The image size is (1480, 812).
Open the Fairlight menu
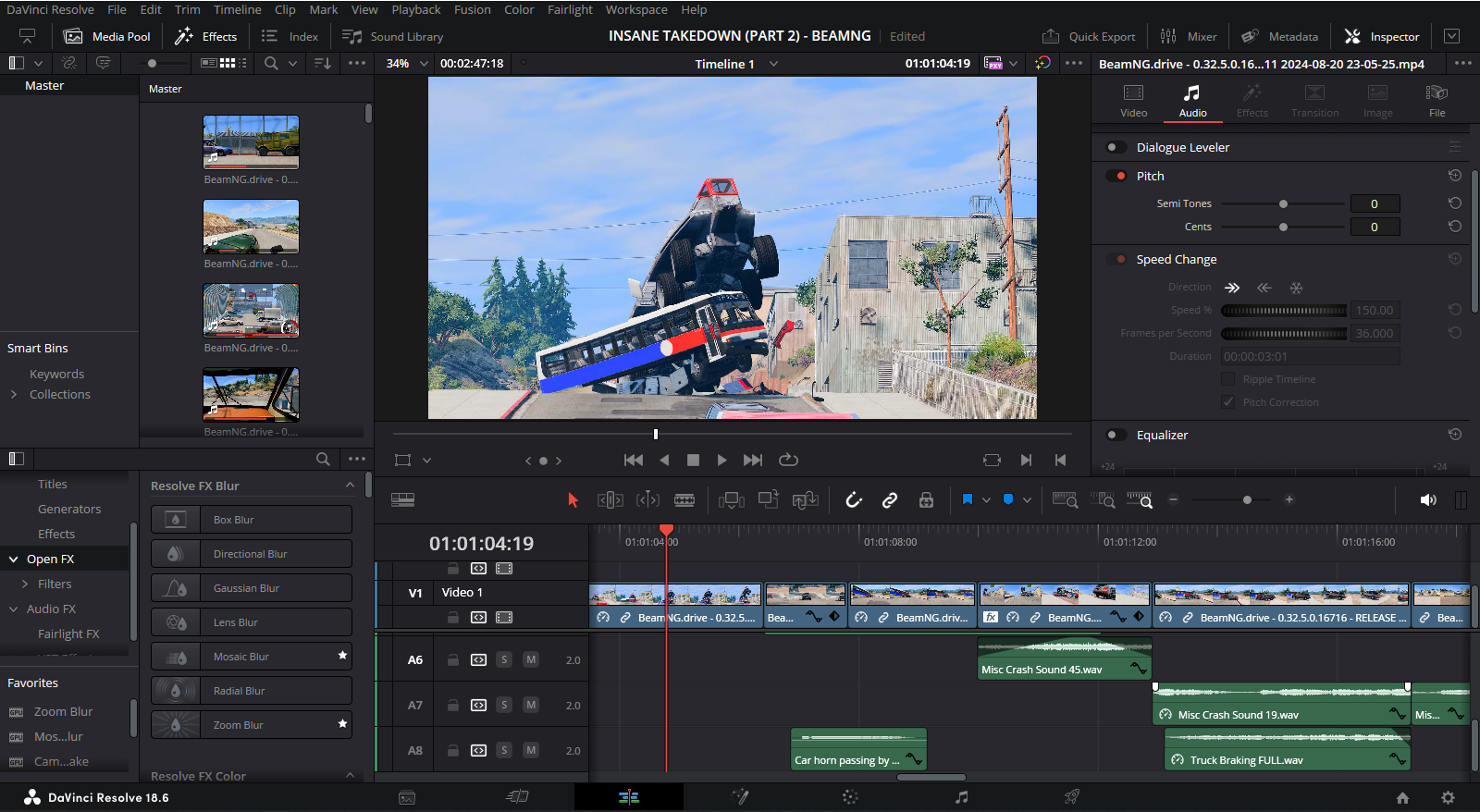570,9
